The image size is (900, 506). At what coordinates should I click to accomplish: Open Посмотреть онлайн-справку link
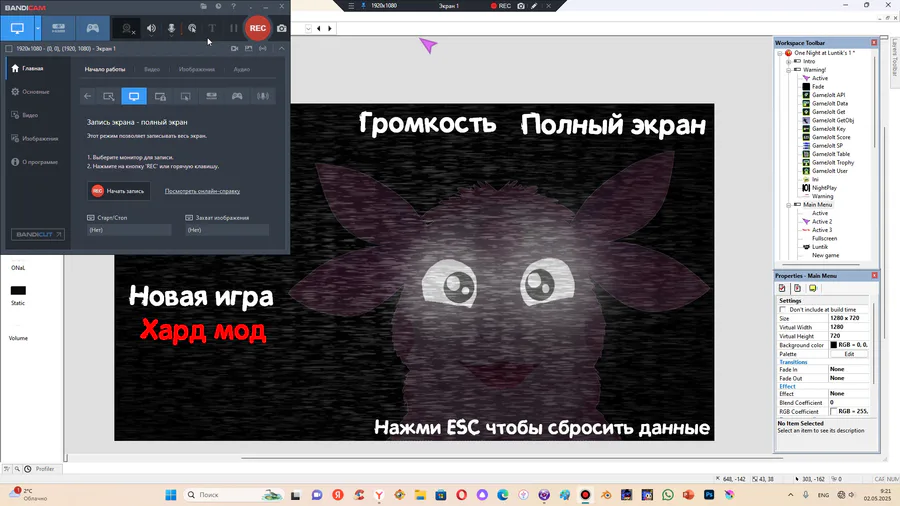[x=202, y=191]
